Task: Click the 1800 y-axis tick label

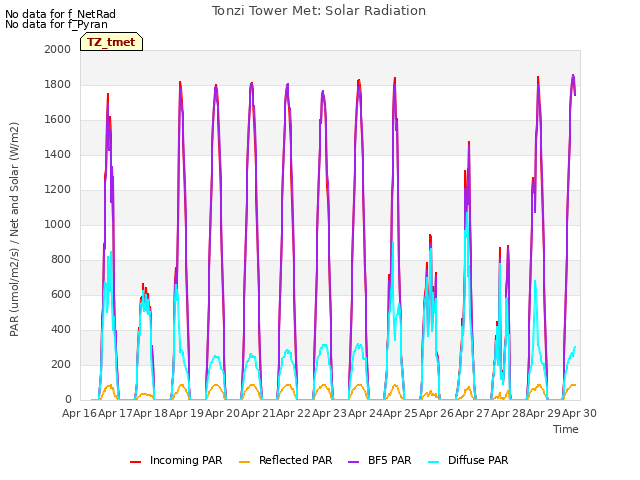Action: tap(58, 84)
